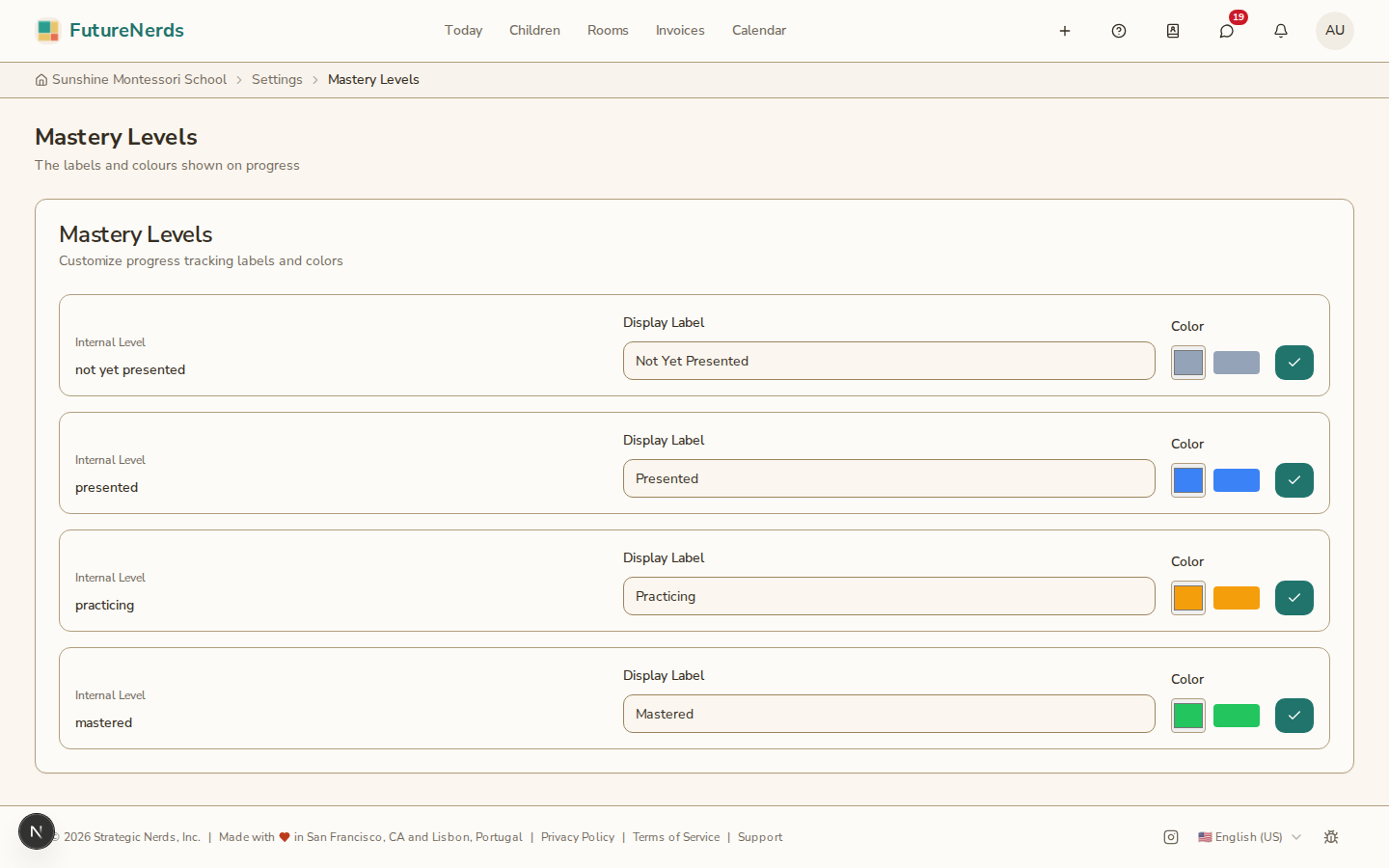
Task: Click the home icon in breadcrumb
Action: tap(41, 80)
